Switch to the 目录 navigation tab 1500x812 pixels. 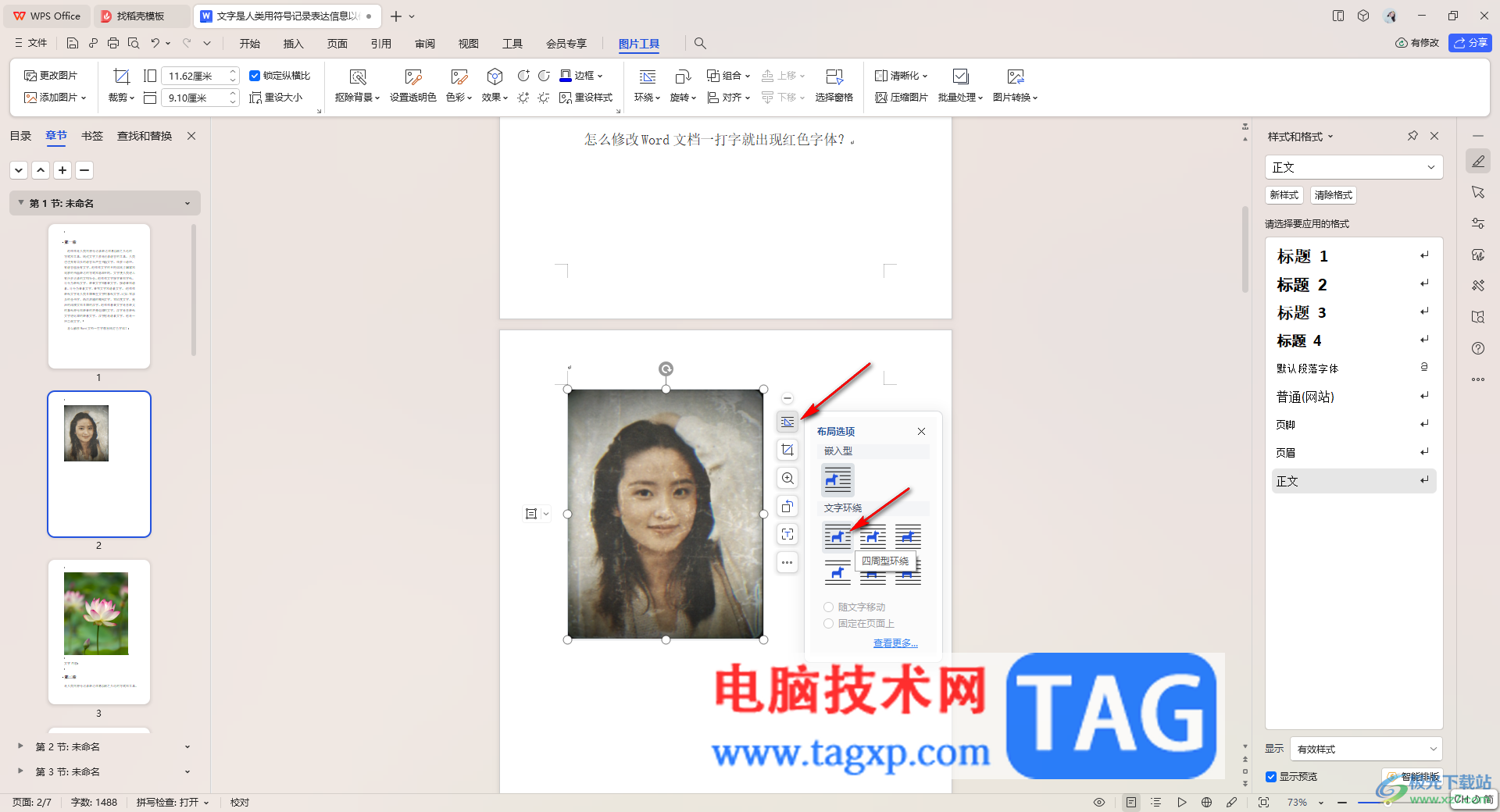point(20,136)
